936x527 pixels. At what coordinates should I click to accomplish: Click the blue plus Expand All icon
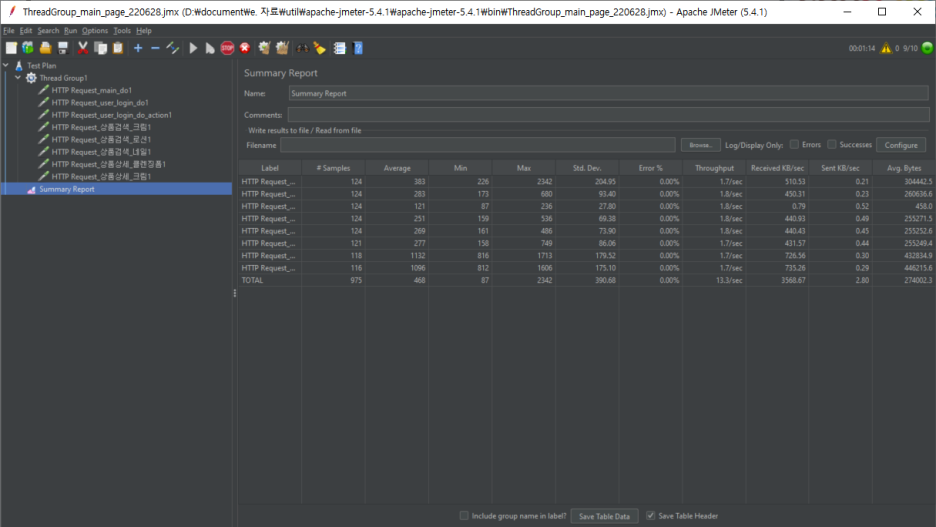click(x=138, y=48)
